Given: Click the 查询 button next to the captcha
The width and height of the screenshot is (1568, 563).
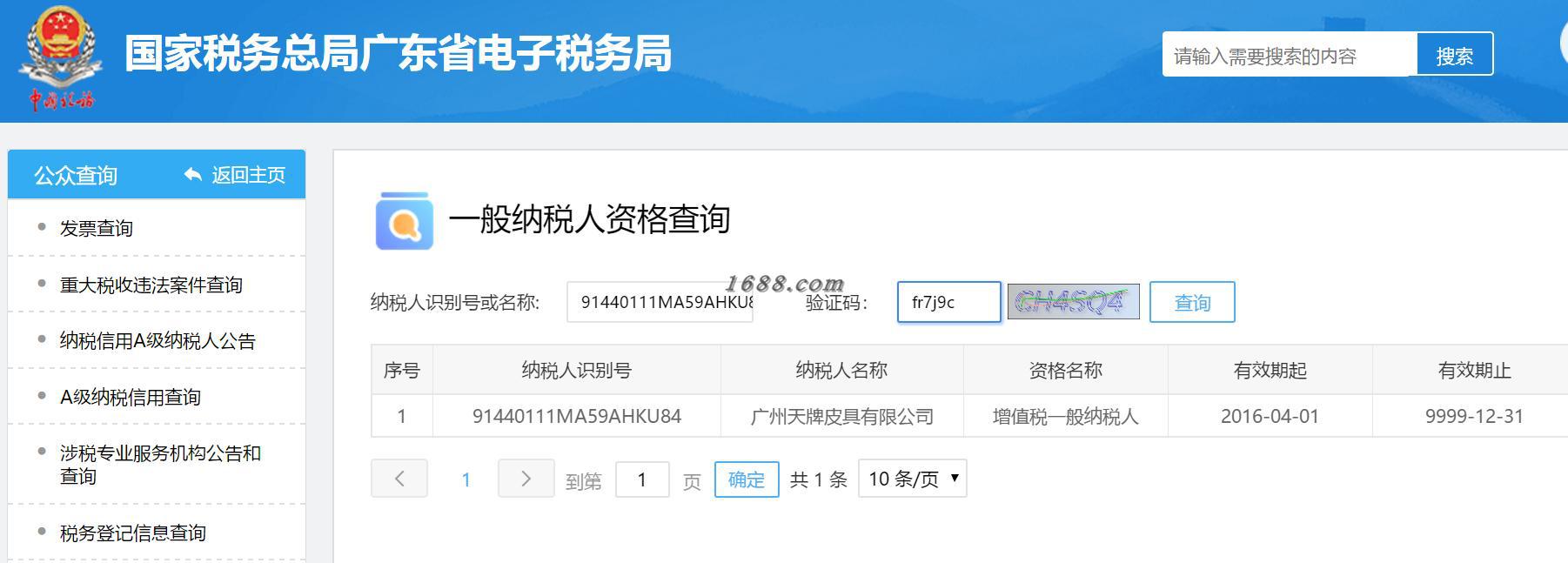Looking at the screenshot, I should pos(1192,302).
